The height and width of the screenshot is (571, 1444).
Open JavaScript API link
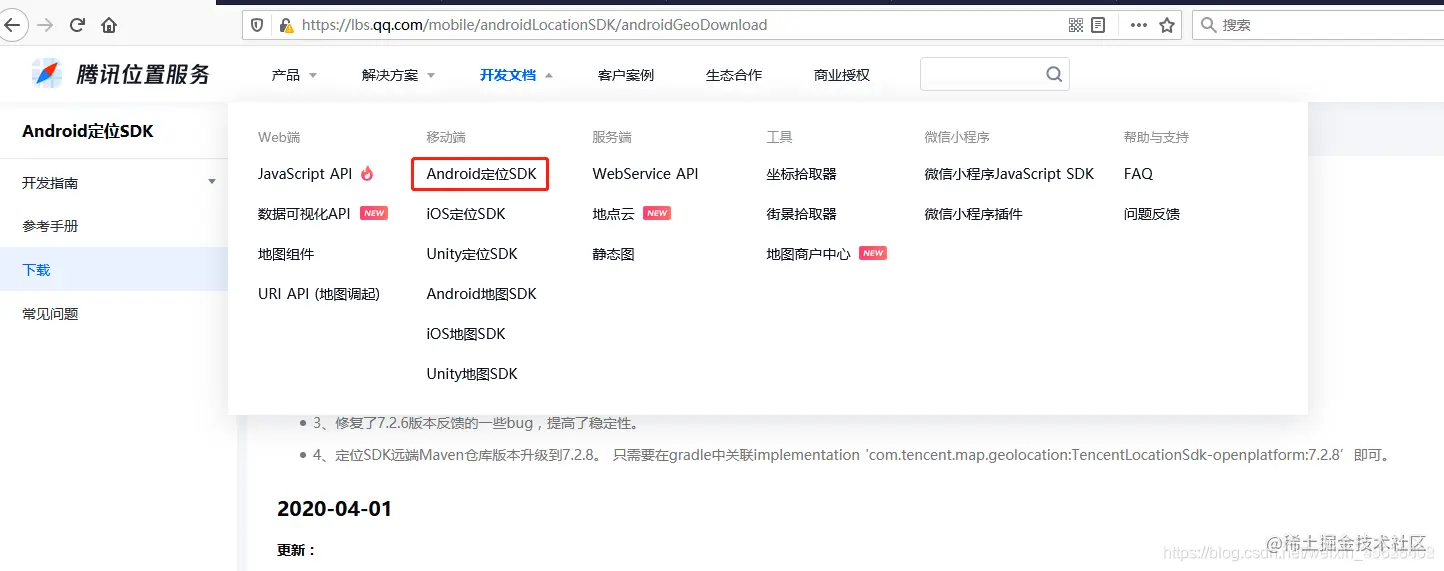point(305,174)
